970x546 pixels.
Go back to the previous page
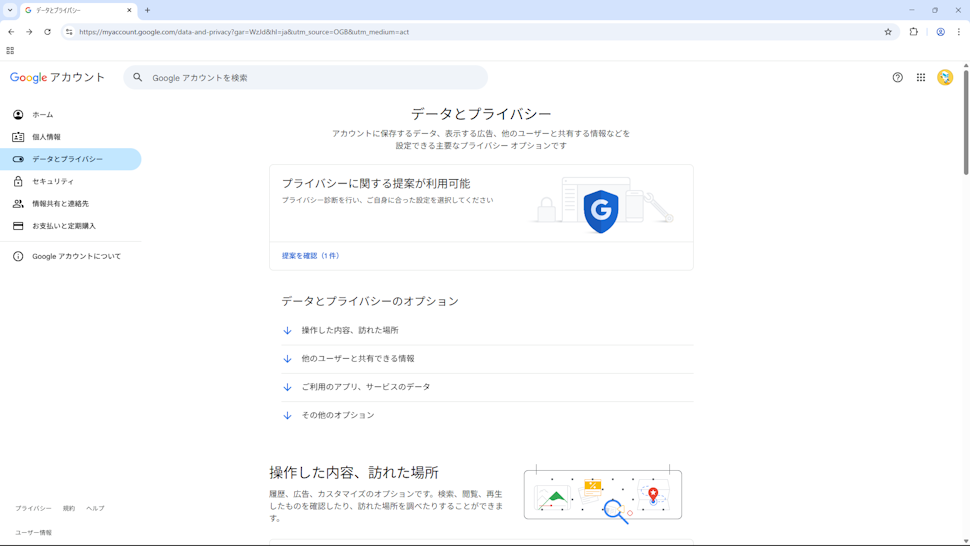coord(11,32)
